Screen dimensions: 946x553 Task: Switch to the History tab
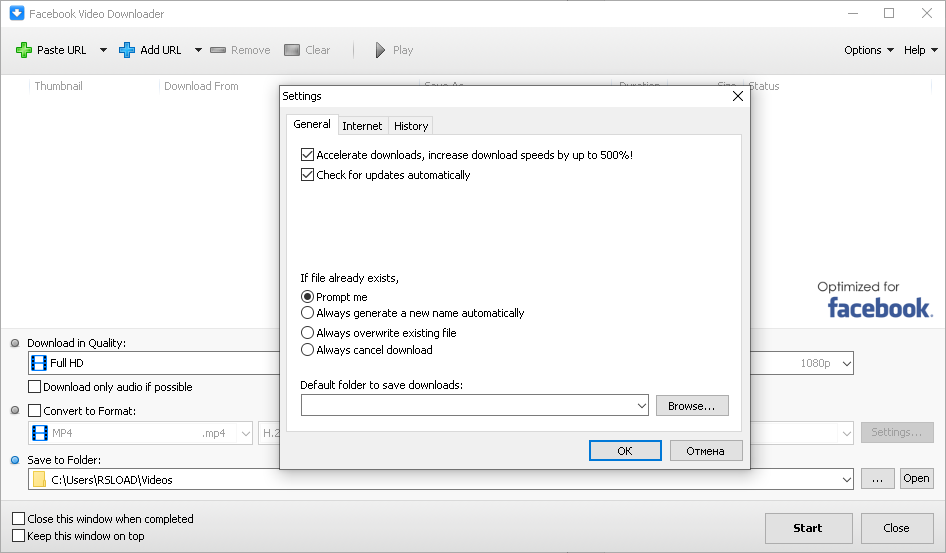point(411,125)
